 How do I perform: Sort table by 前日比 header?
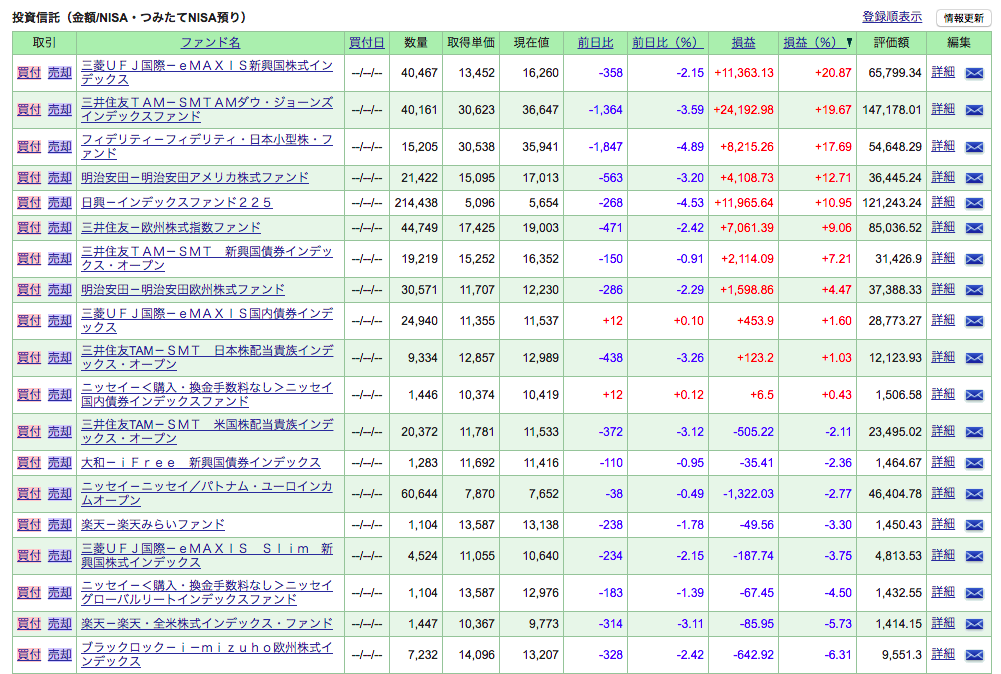click(x=595, y=42)
